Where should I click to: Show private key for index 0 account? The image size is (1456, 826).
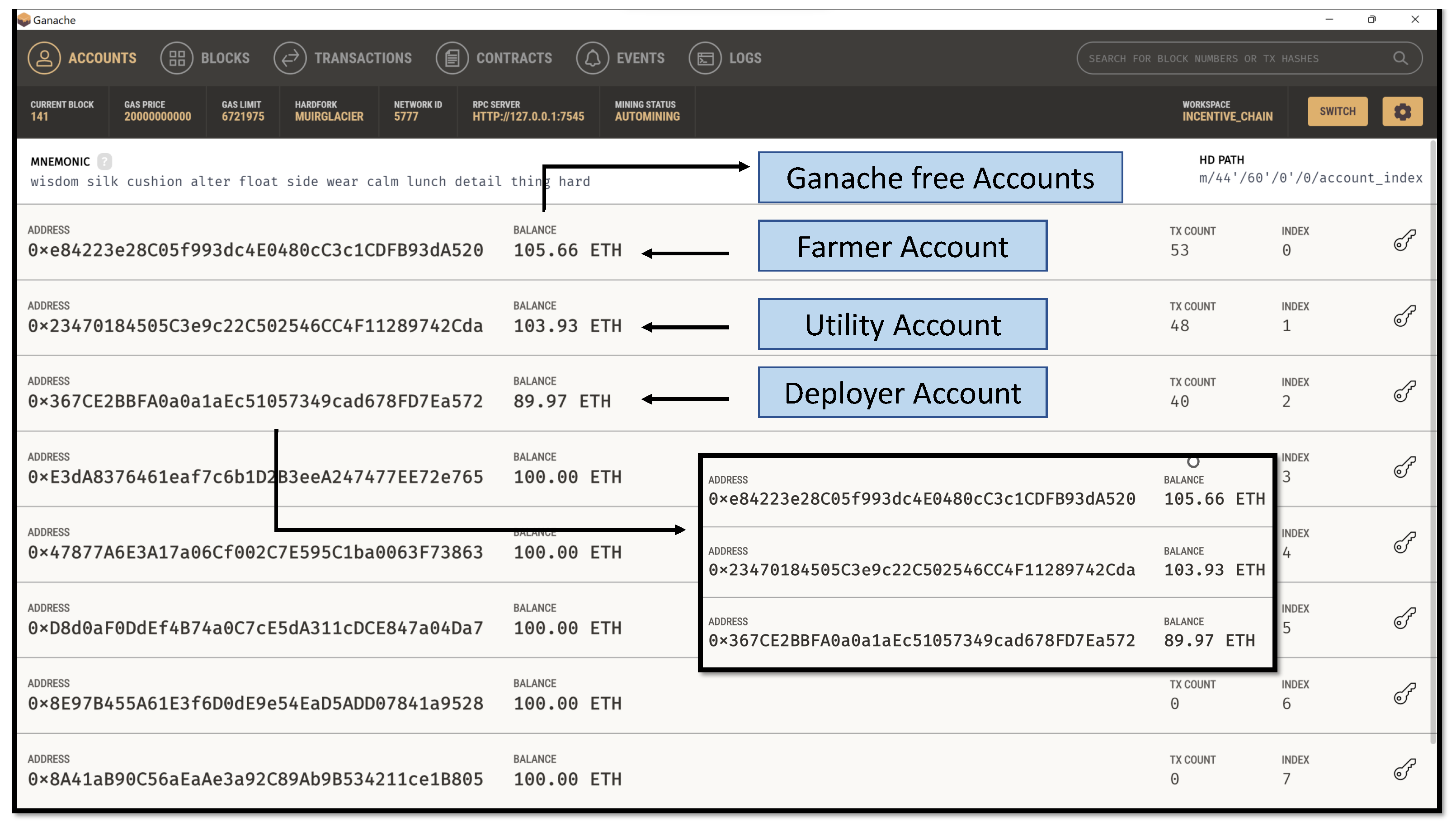point(1404,240)
